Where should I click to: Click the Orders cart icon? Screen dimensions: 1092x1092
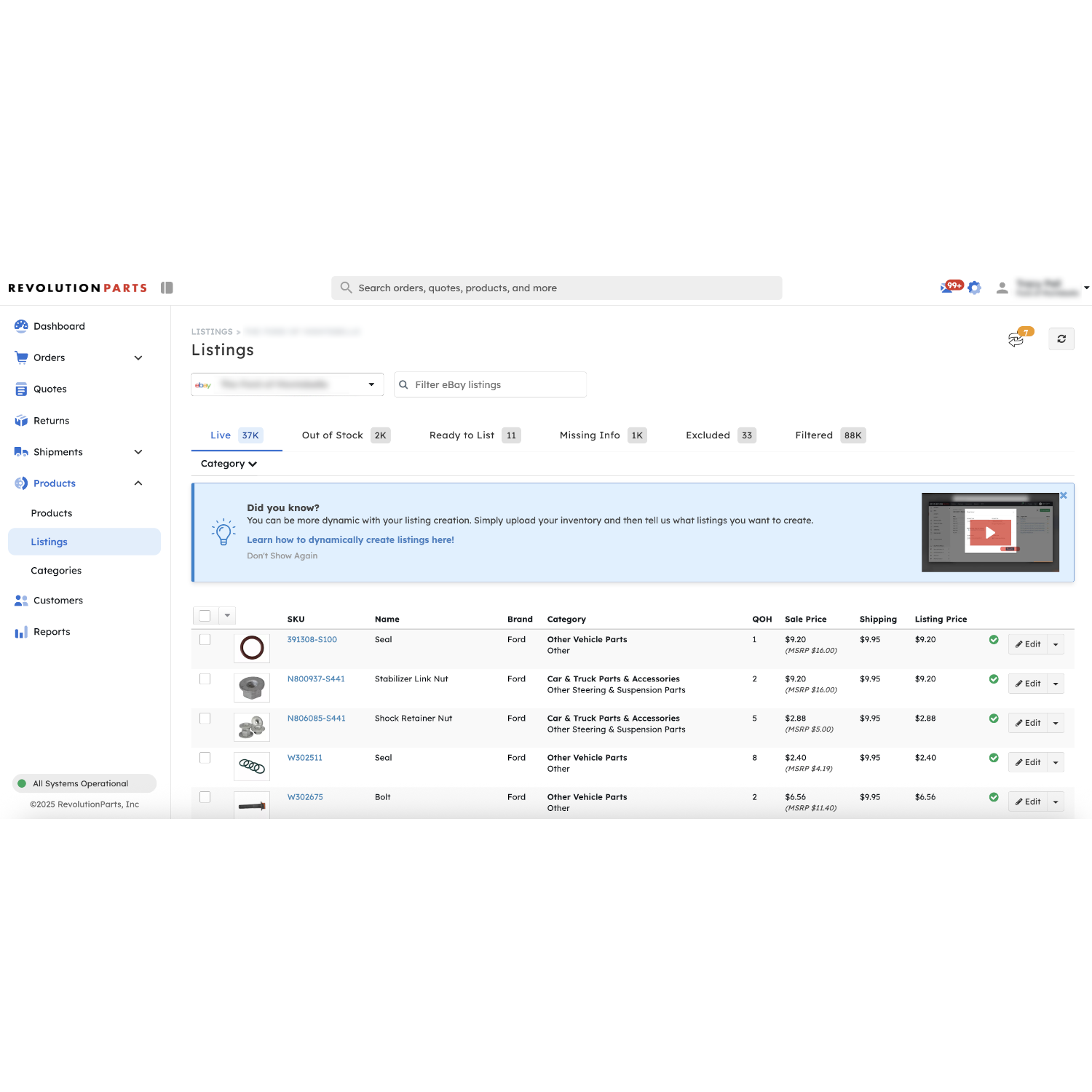click(21, 357)
